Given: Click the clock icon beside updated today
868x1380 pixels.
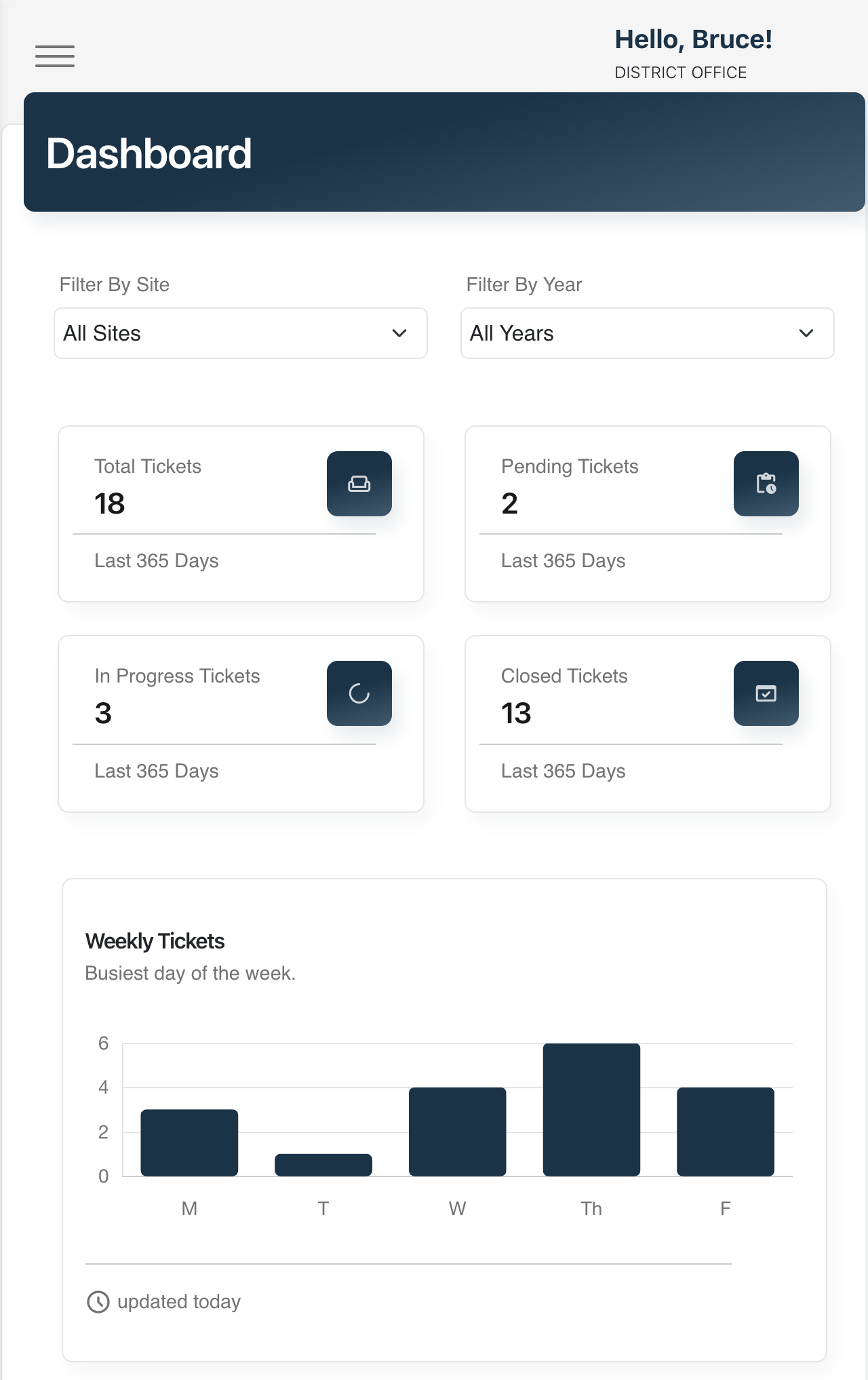Looking at the screenshot, I should [x=98, y=1302].
